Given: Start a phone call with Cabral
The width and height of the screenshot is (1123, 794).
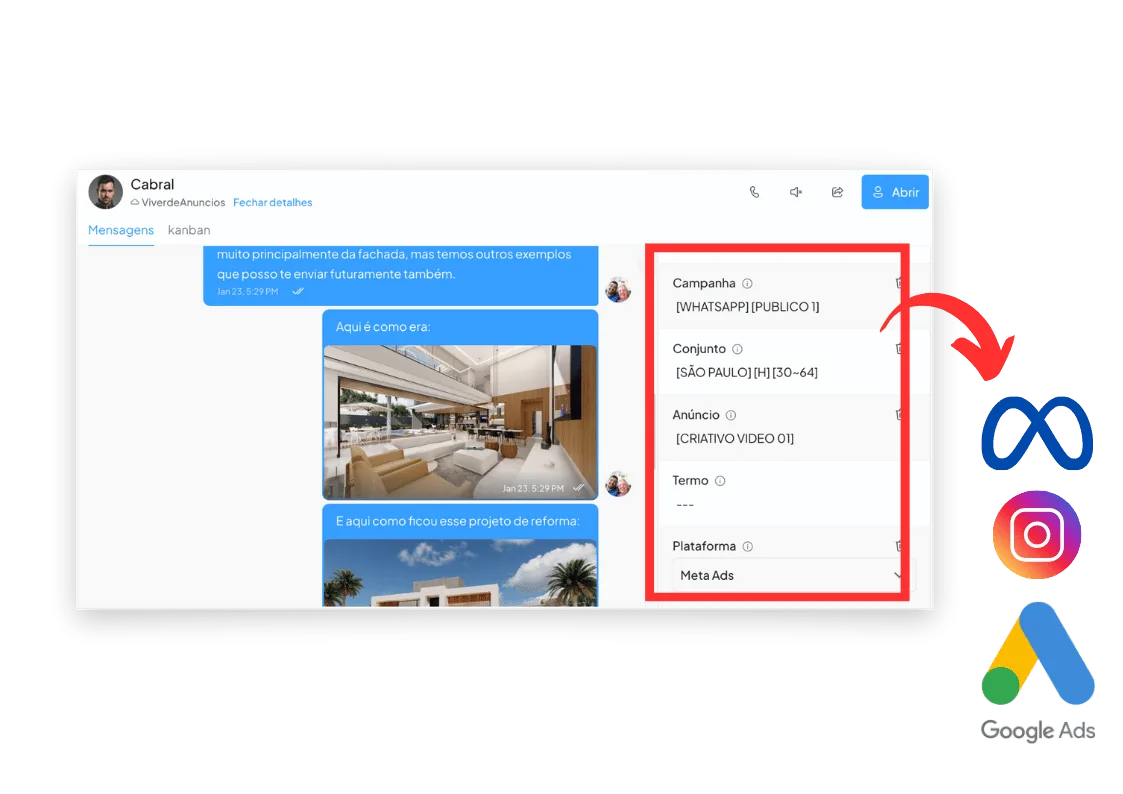Looking at the screenshot, I should (x=754, y=192).
